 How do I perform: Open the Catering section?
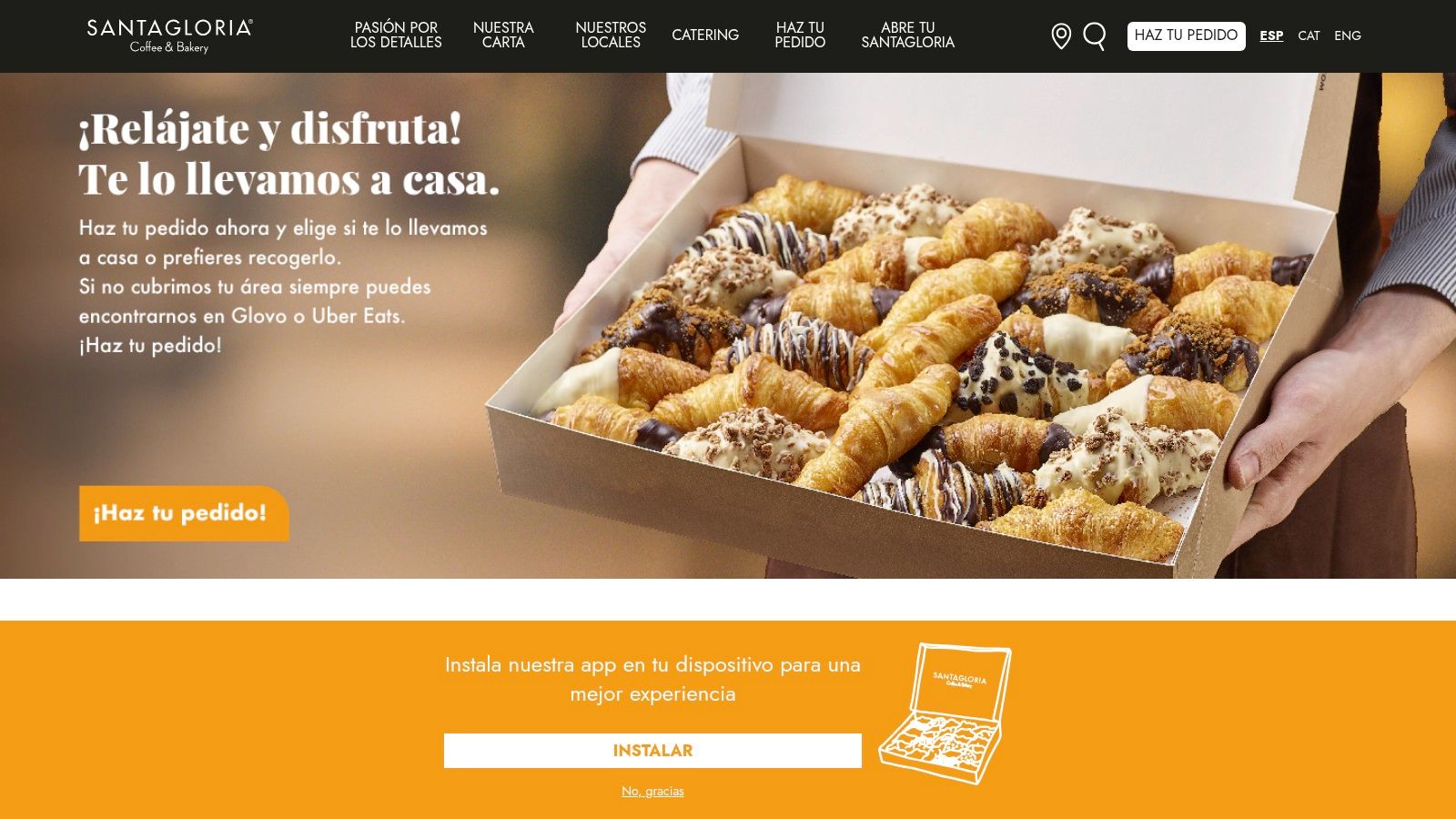(705, 35)
